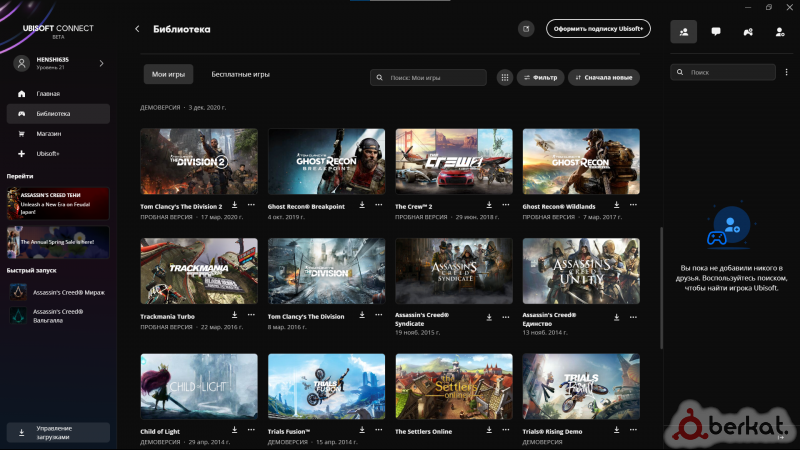800x450 pixels.
Task: Quick launch Assassin's Creed Мираж
Action: (x=58, y=292)
